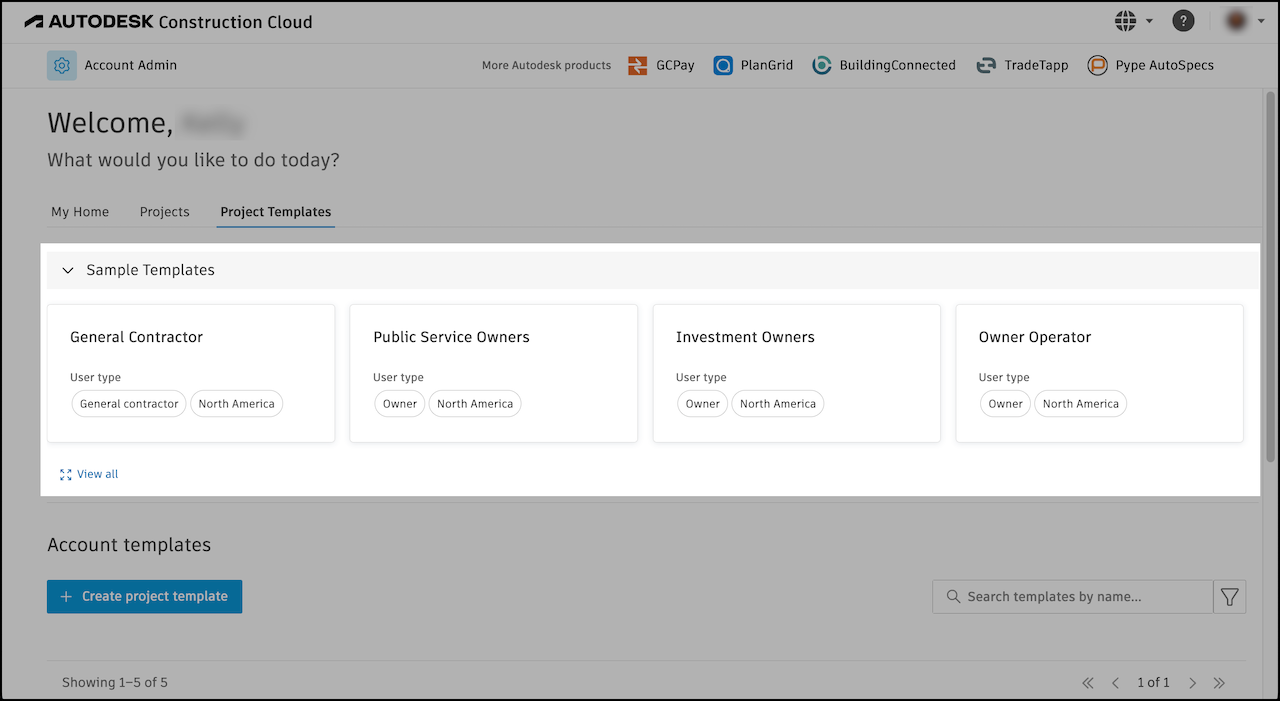Click the Account Admin gear icon
Screen dimensions: 1280x701
(x=62, y=65)
